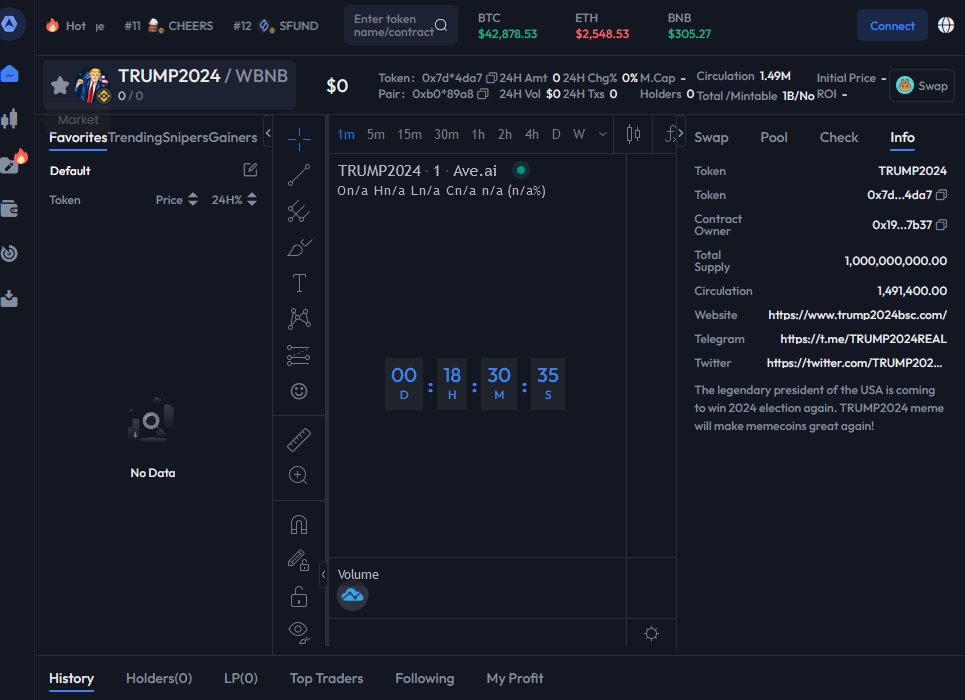
Task: Open the Swap tab in right panel
Action: click(x=711, y=137)
